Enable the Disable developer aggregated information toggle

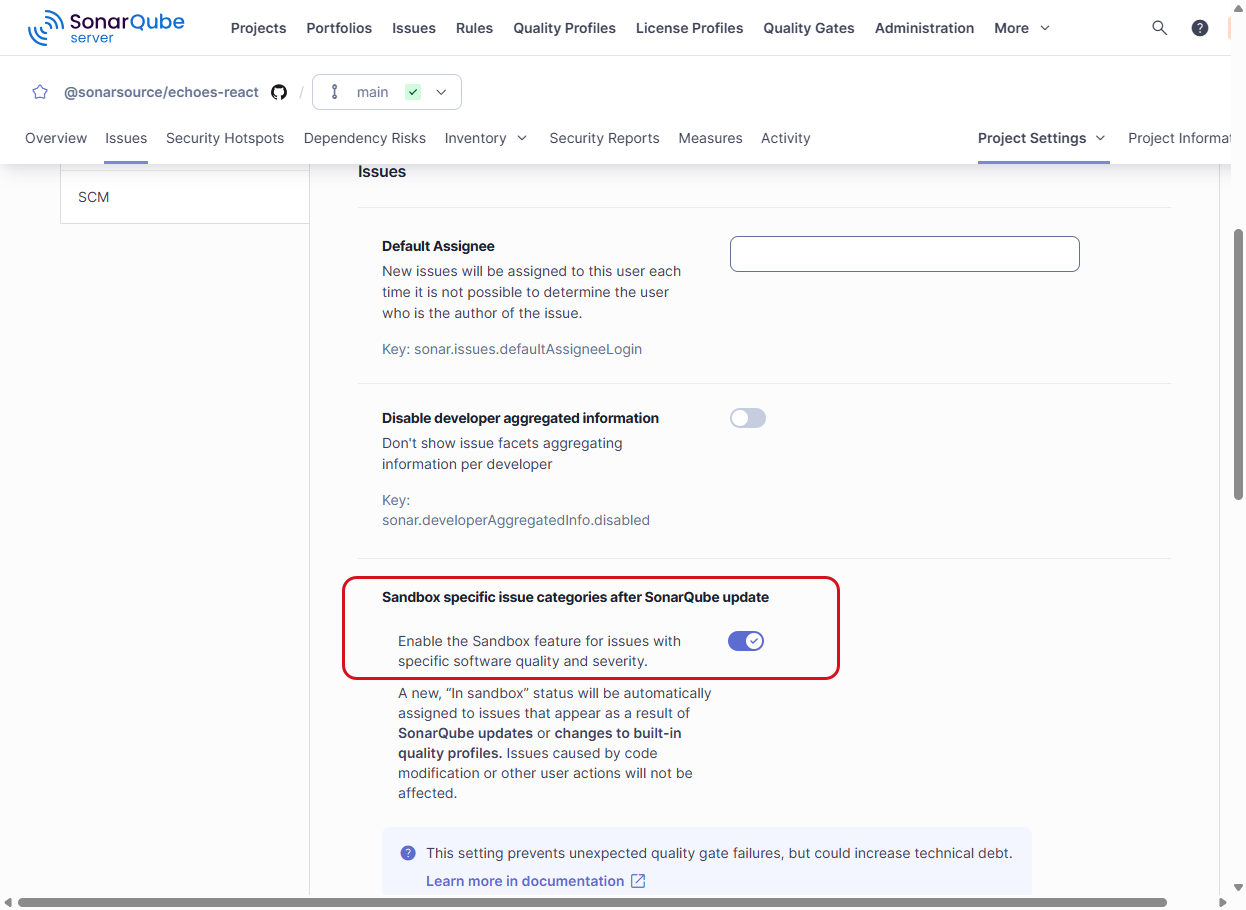[747, 418]
